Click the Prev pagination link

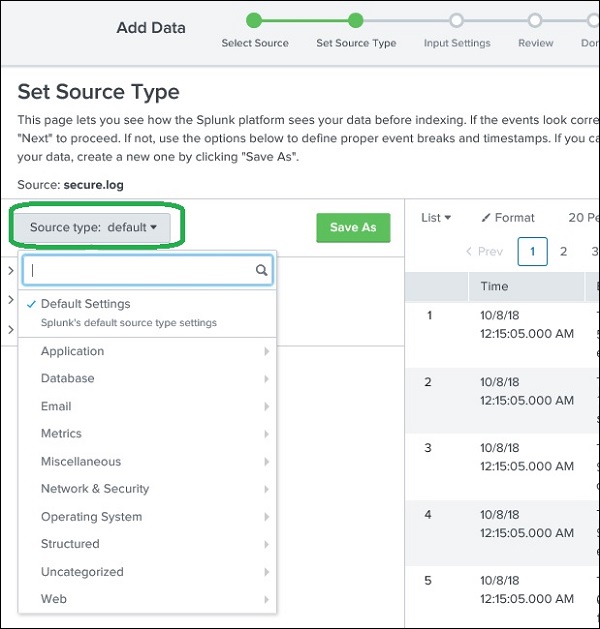pos(485,252)
